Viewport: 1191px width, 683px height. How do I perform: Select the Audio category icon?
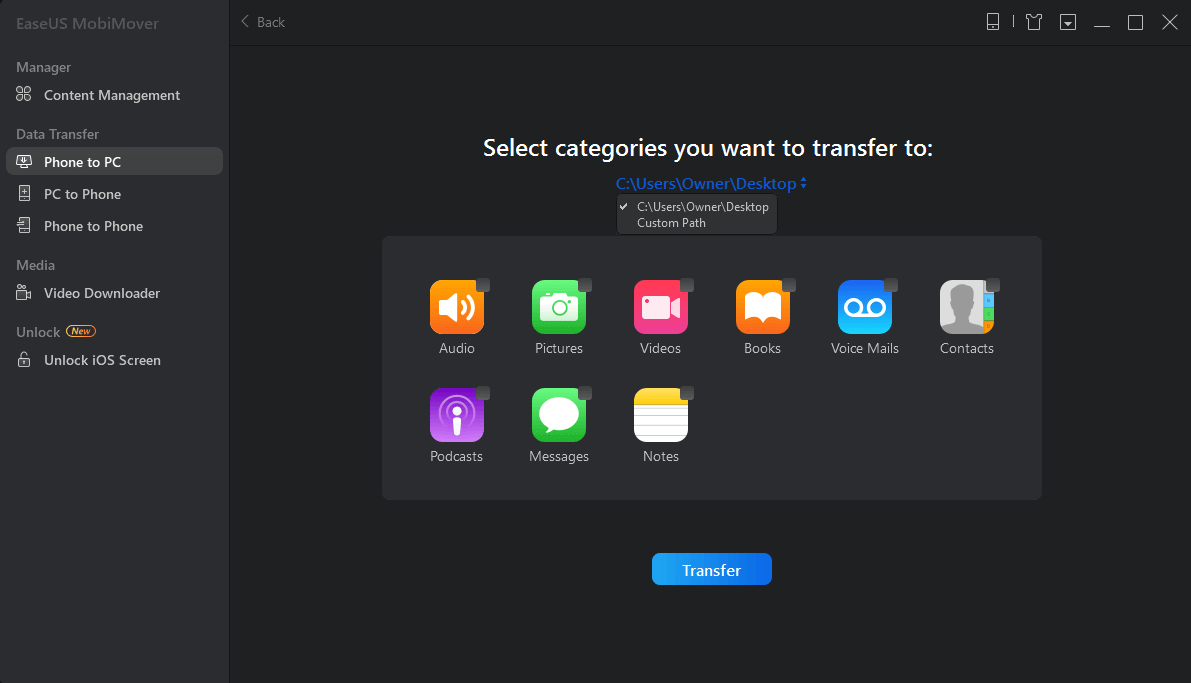pos(456,307)
